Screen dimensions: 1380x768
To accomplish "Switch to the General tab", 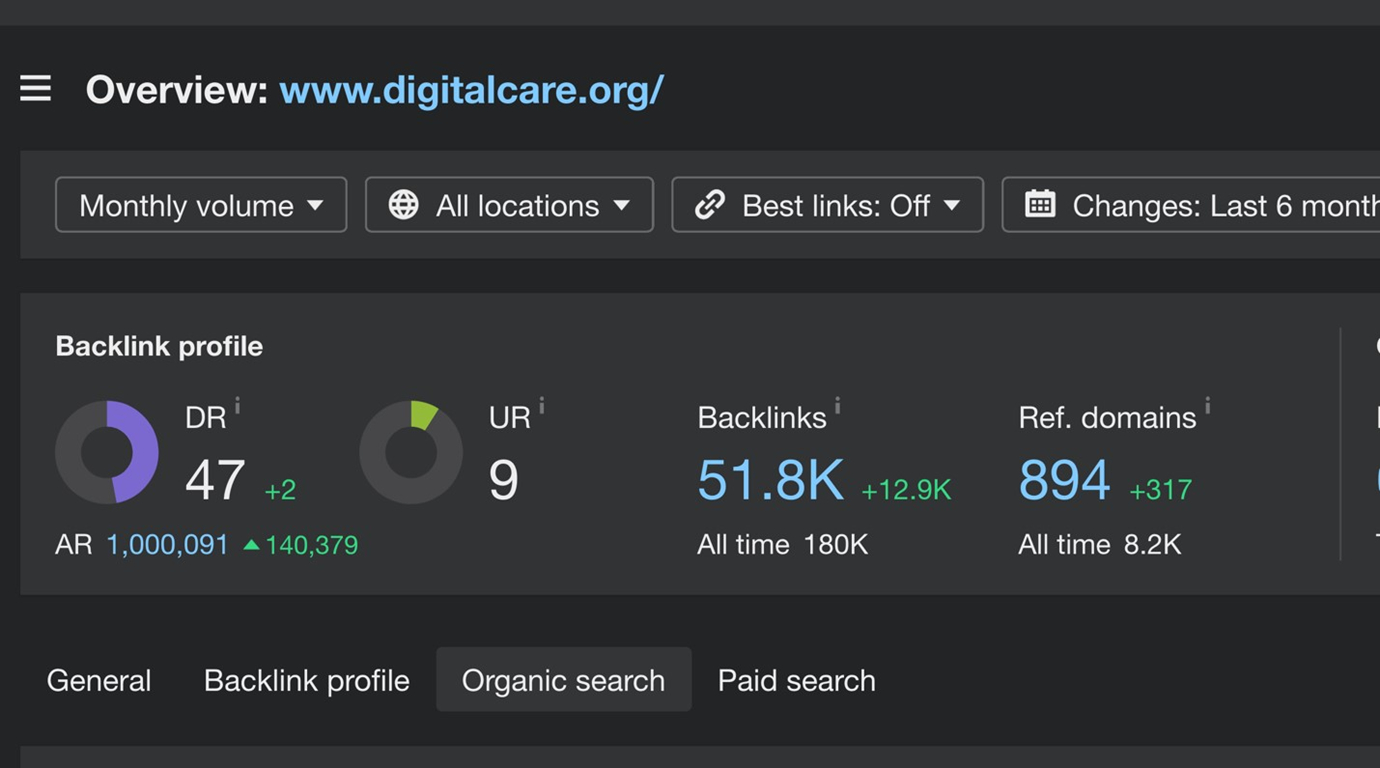I will [99, 680].
